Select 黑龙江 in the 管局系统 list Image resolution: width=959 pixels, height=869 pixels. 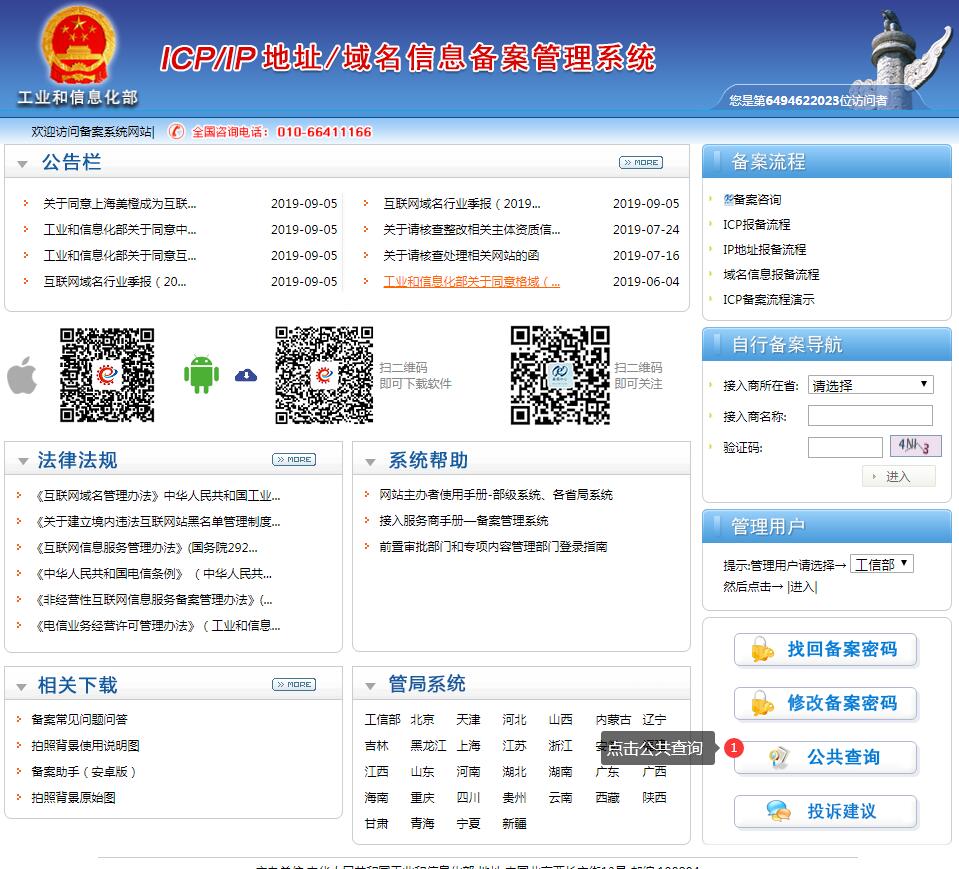428,746
